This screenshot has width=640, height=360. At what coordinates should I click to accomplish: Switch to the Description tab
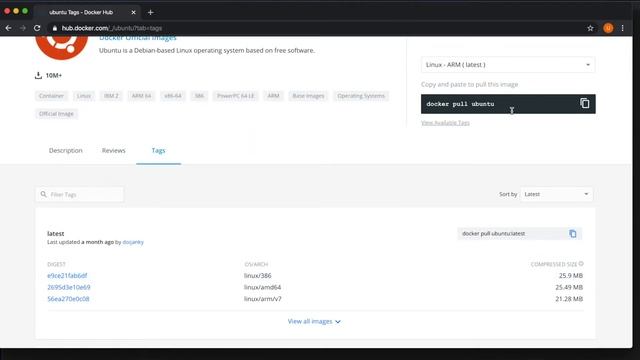coord(66,151)
